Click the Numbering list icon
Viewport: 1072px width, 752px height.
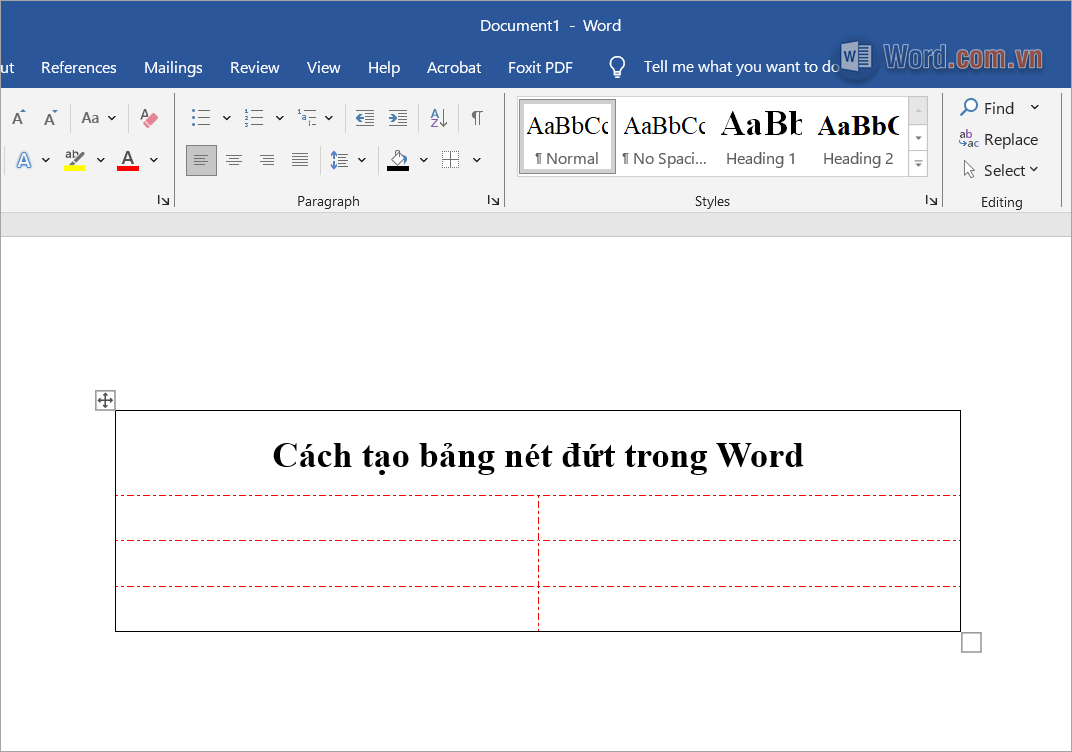pos(255,117)
